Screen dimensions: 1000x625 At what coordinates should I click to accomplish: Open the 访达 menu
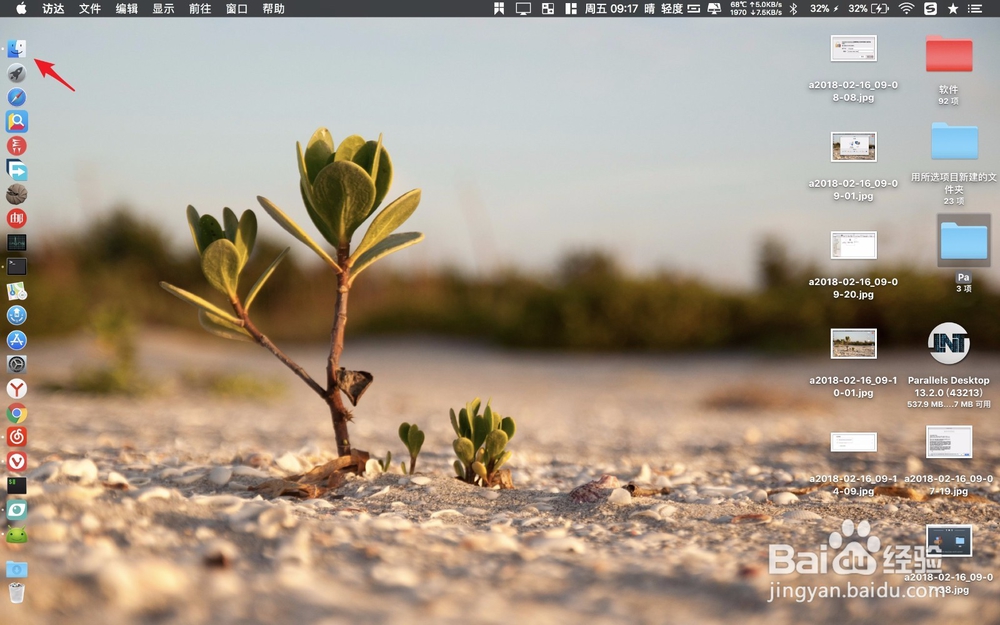[x=53, y=8]
